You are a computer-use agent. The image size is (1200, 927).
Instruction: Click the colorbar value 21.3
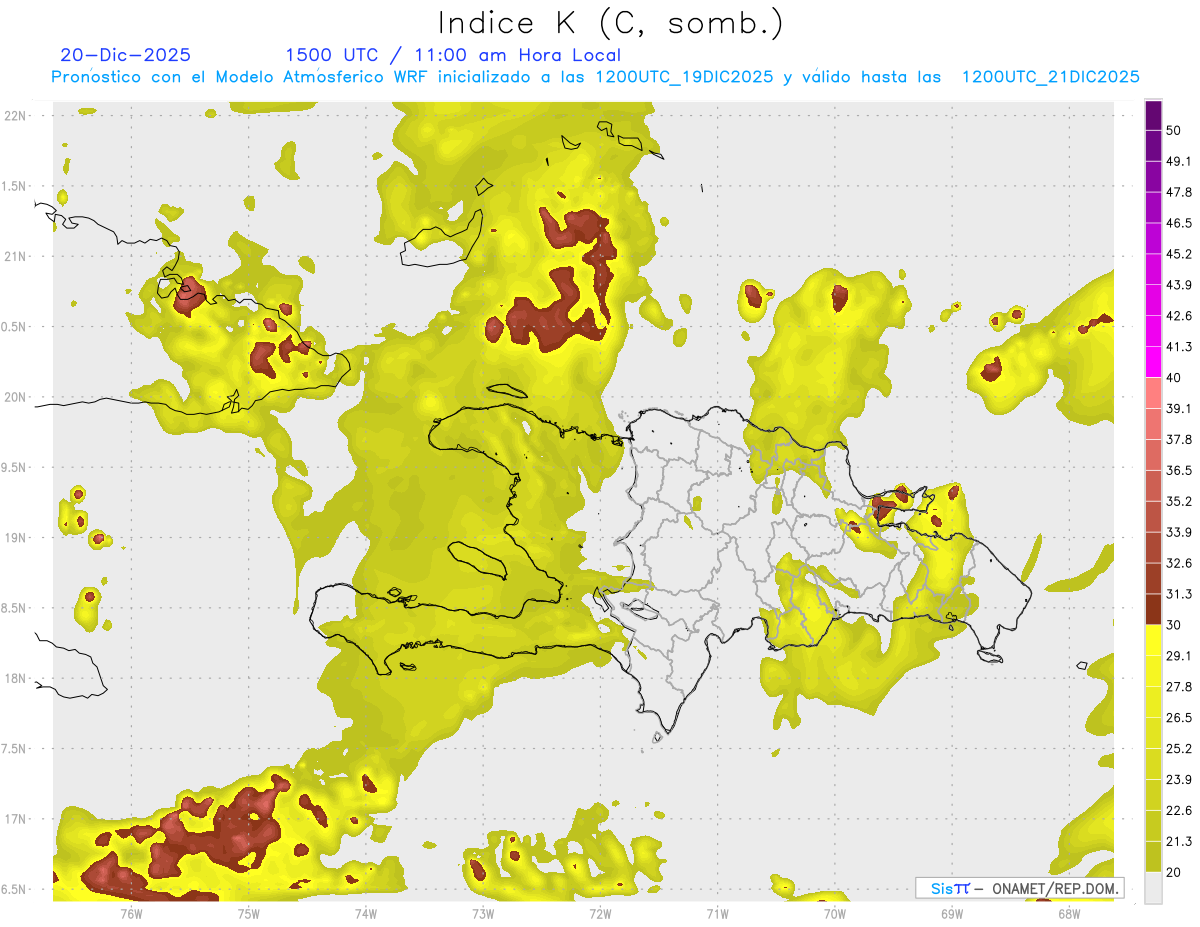tap(1179, 842)
